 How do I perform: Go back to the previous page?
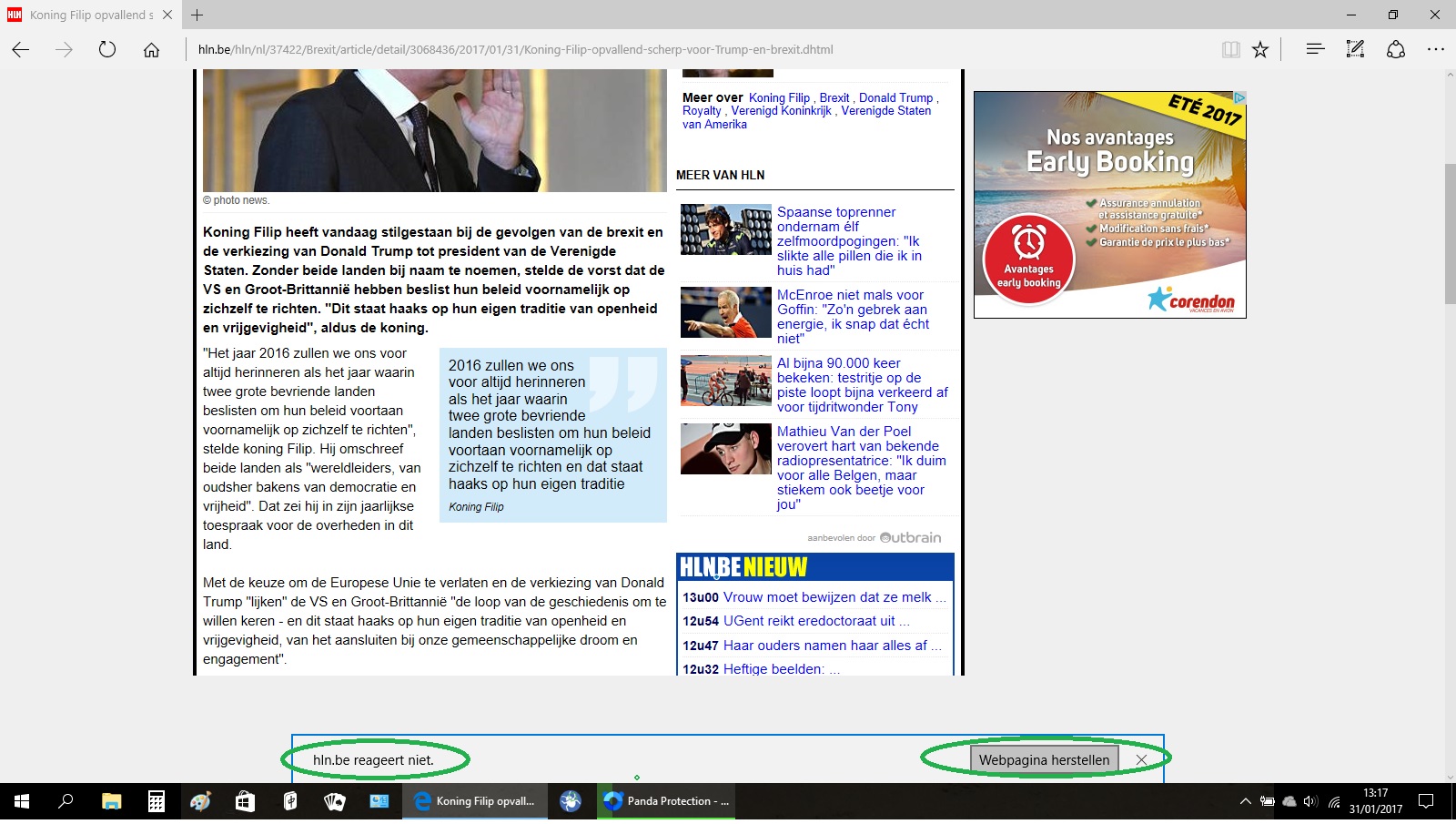[20, 50]
